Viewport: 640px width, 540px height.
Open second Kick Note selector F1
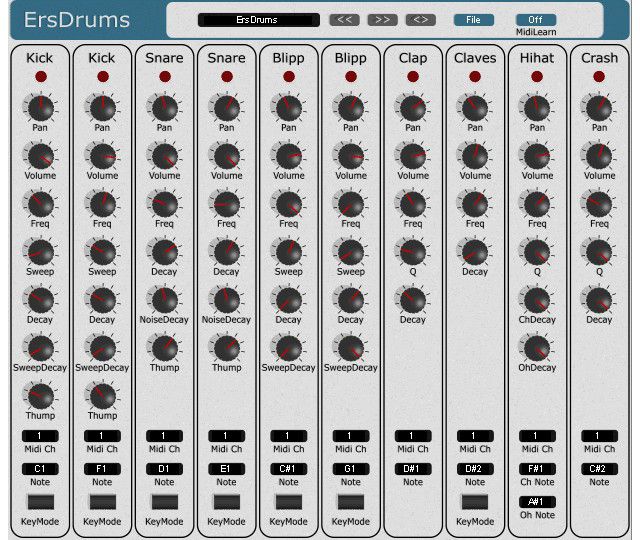click(x=102, y=469)
